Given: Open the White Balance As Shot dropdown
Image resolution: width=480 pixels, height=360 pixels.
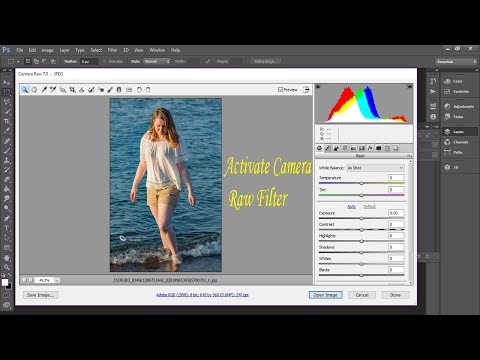Looking at the screenshot, I should 375,168.
